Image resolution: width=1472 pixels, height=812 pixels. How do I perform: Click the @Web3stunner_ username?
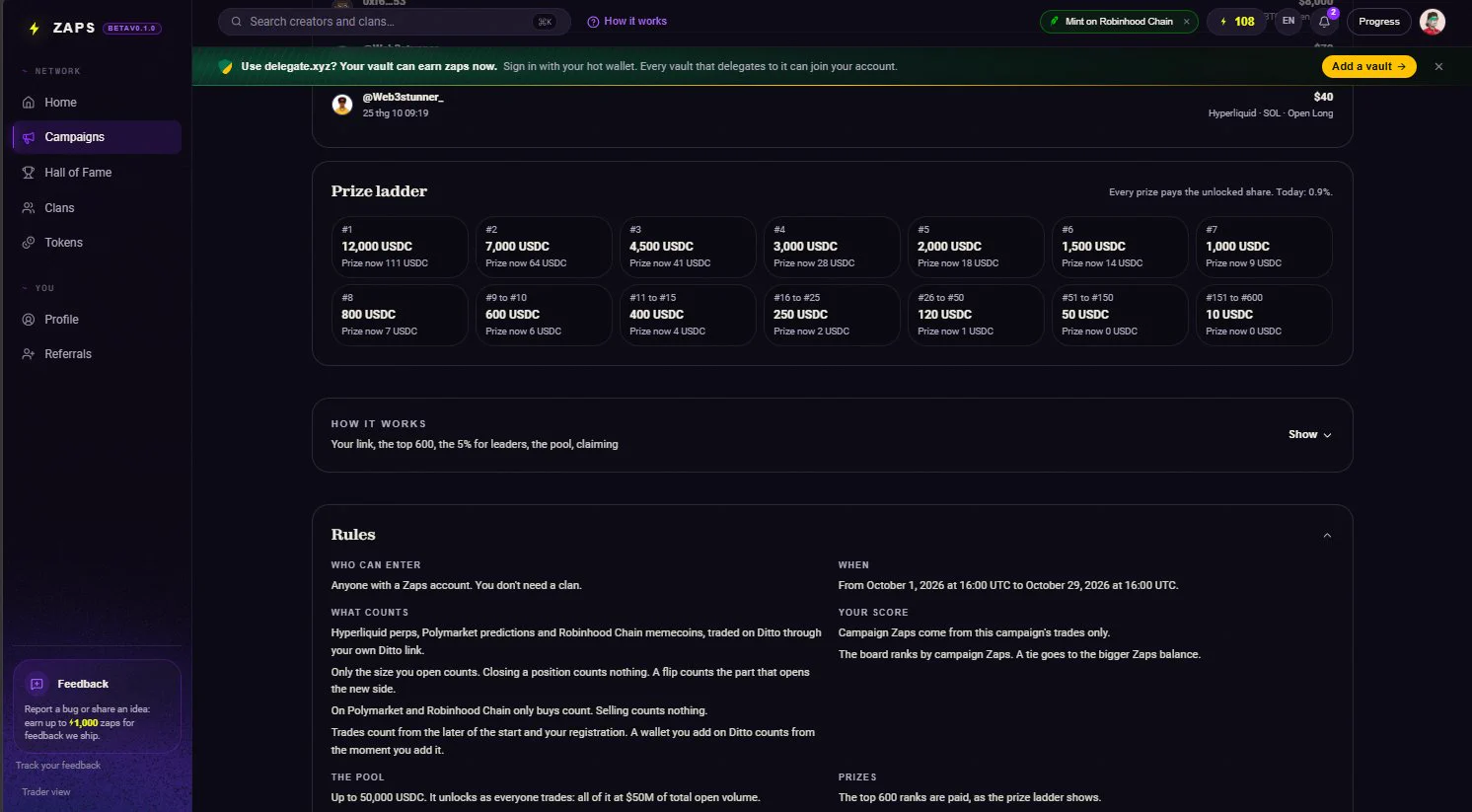pos(403,97)
